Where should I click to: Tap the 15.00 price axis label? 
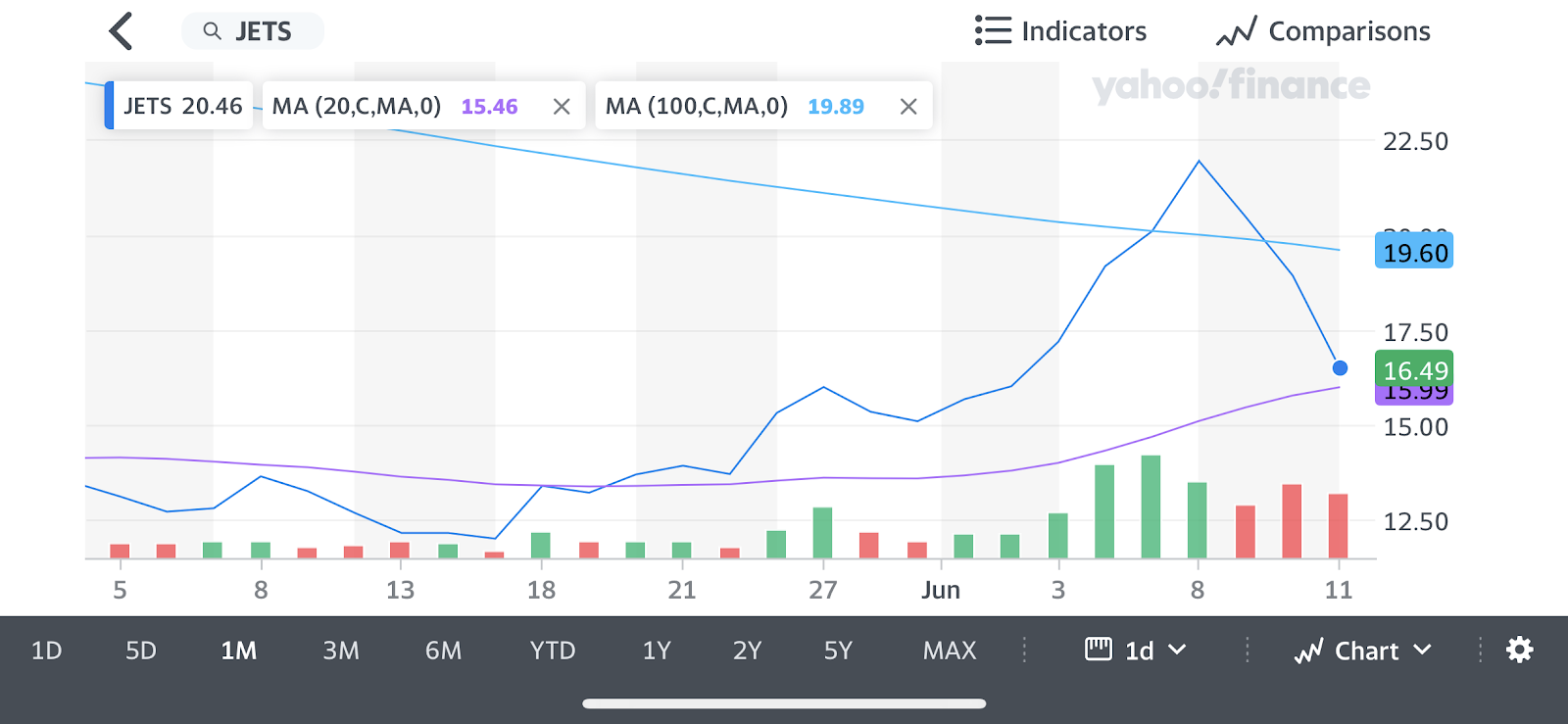point(1415,427)
